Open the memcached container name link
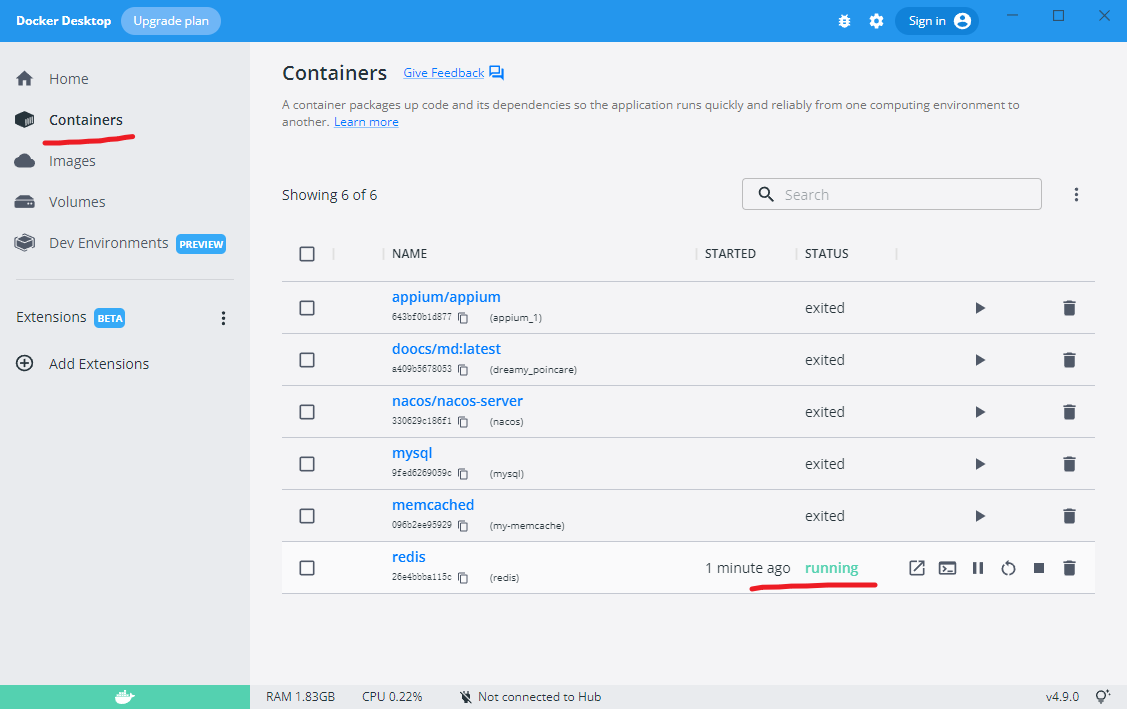Screen dimensions: 1127x709 pos(433,505)
